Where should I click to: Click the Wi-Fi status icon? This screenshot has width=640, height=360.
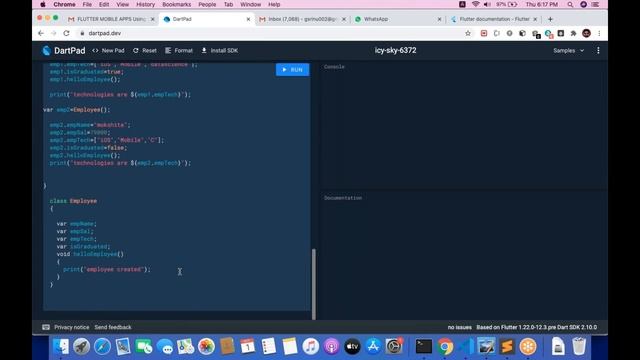tap(476, 4)
